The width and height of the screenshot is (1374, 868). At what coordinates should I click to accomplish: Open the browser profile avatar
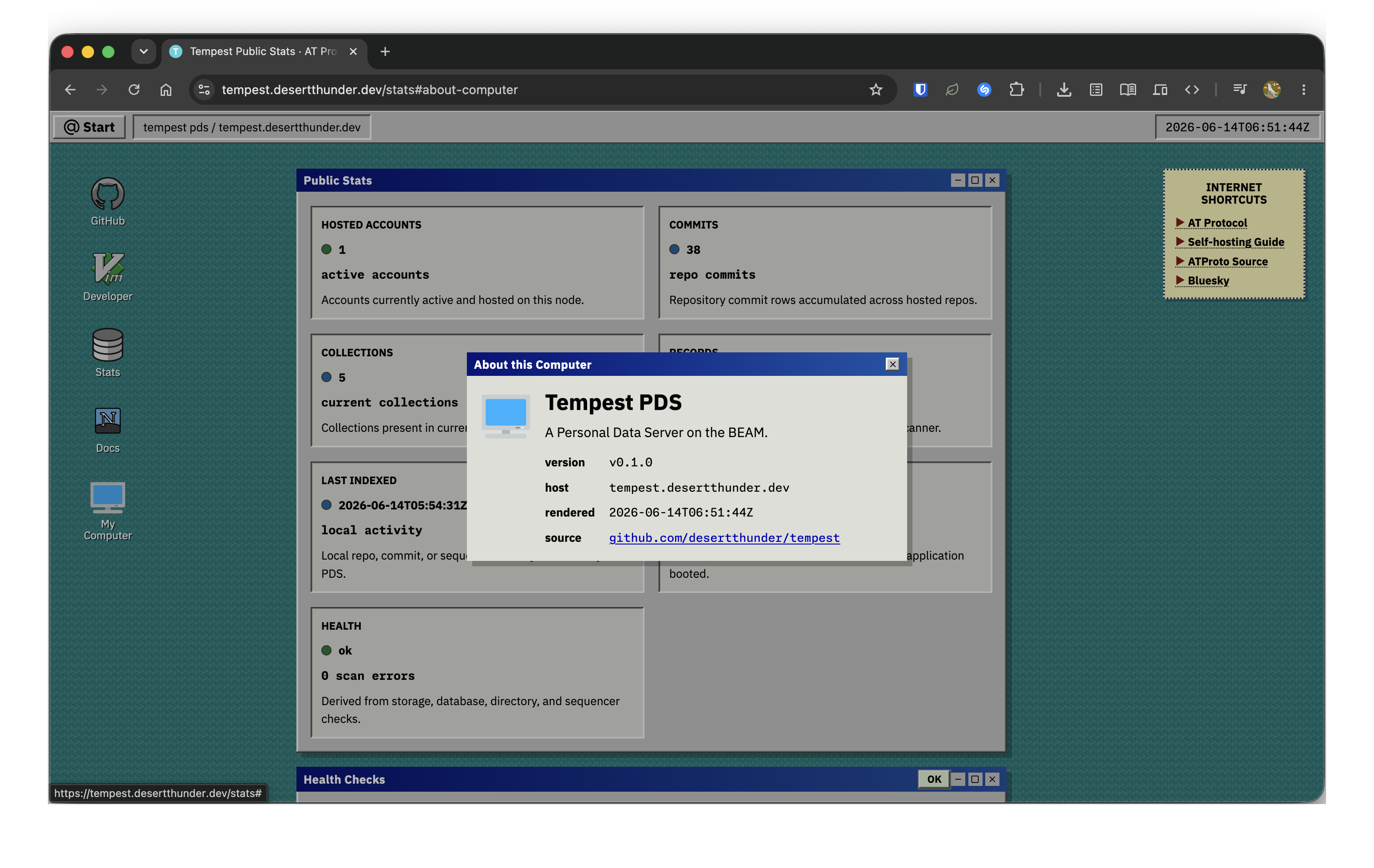tap(1272, 90)
